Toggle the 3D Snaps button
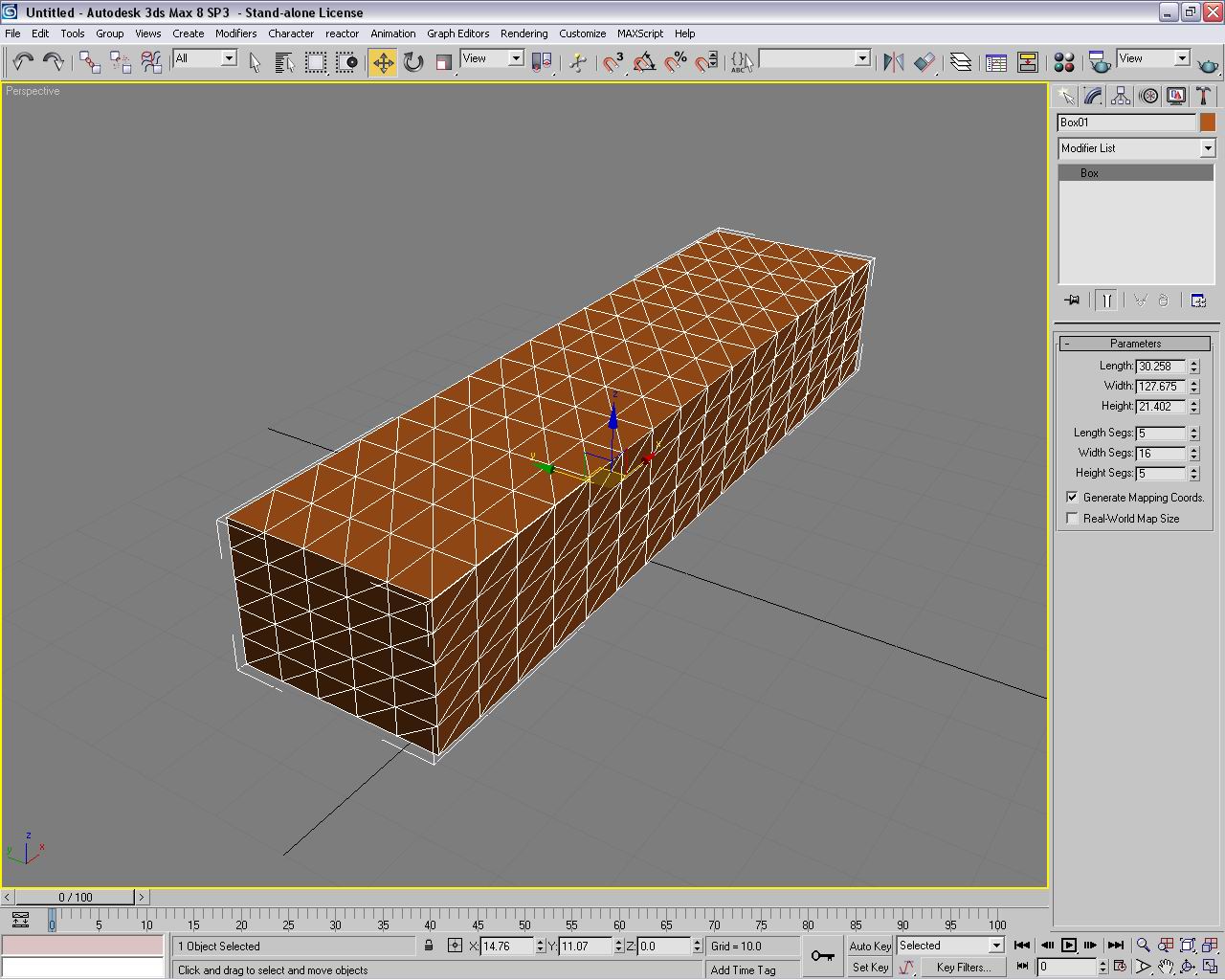This screenshot has height=980, width=1225. tap(613, 62)
